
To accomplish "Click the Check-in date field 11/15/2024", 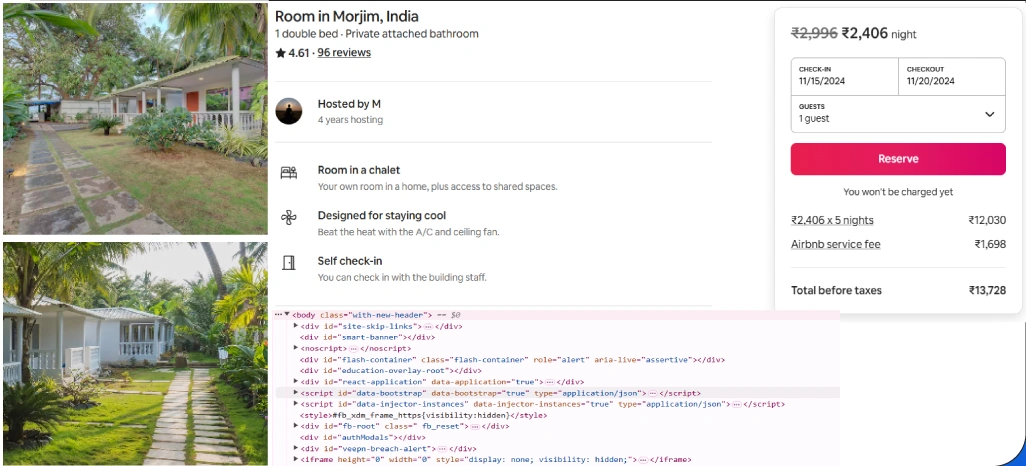I will pyautogui.click(x=845, y=77).
